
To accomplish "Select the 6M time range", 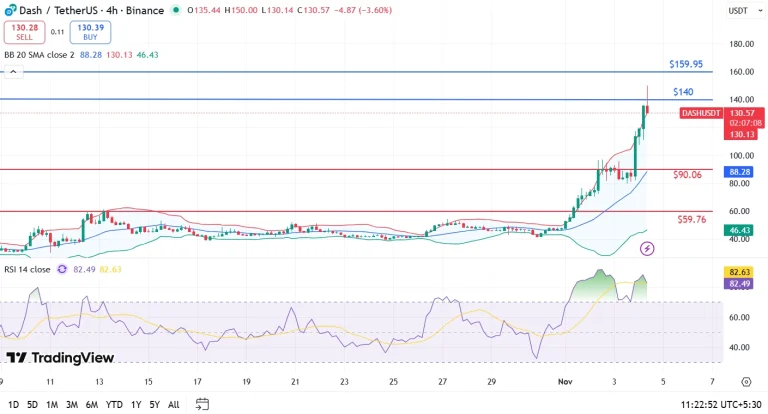I will pyautogui.click(x=91, y=404).
